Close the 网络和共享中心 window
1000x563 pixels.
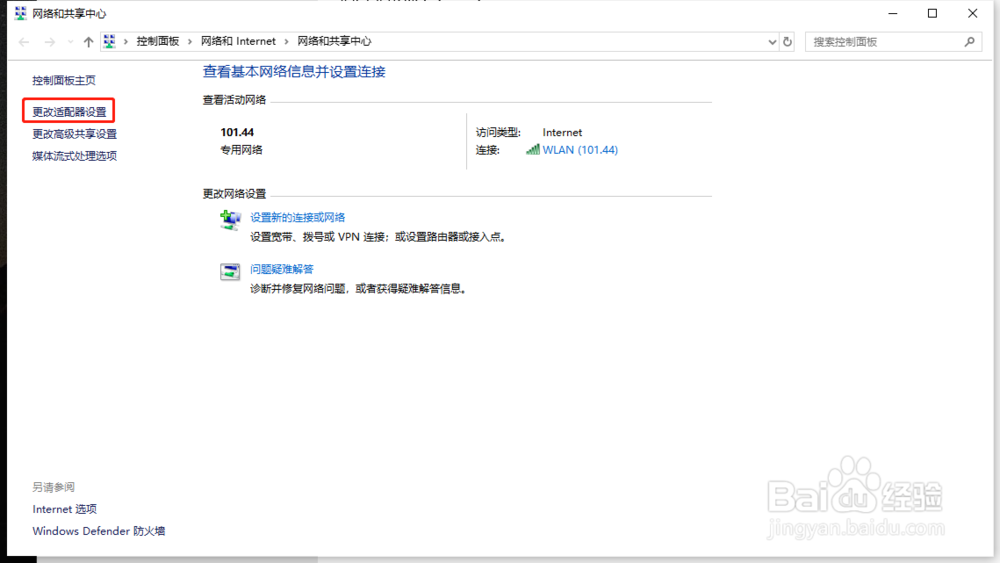[973, 13]
